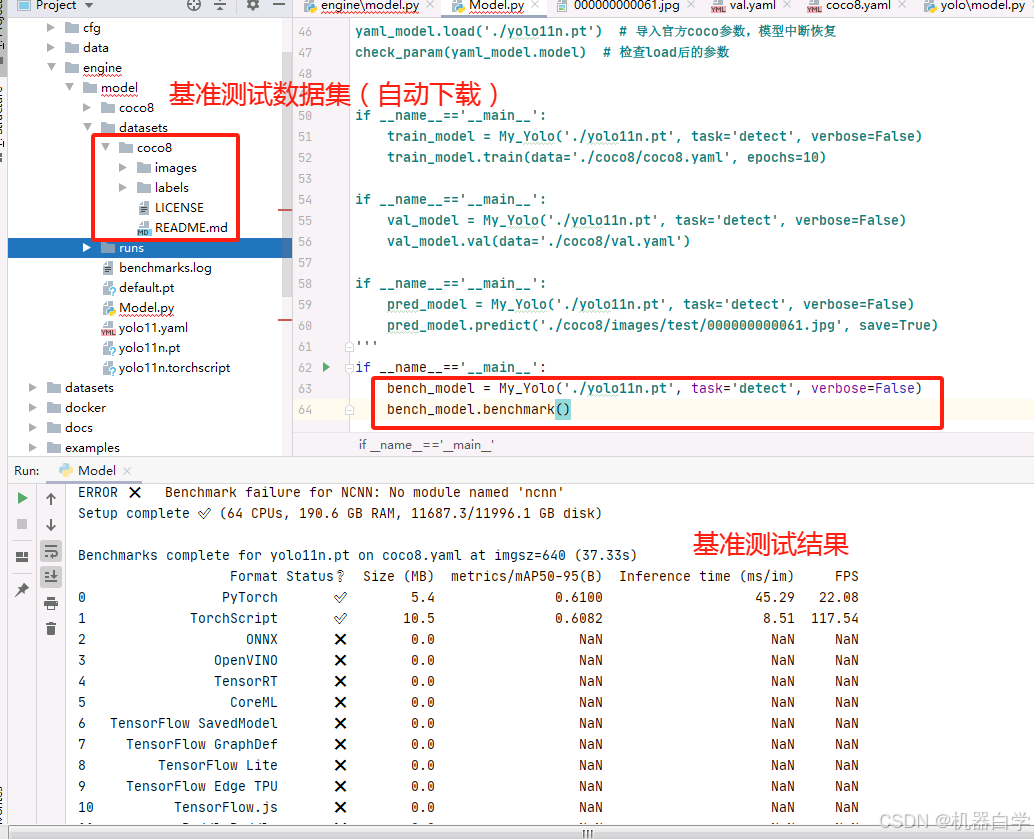The image size is (1034, 839).
Task: Click TorchScript FPS value 117.54
Action: 834,619
